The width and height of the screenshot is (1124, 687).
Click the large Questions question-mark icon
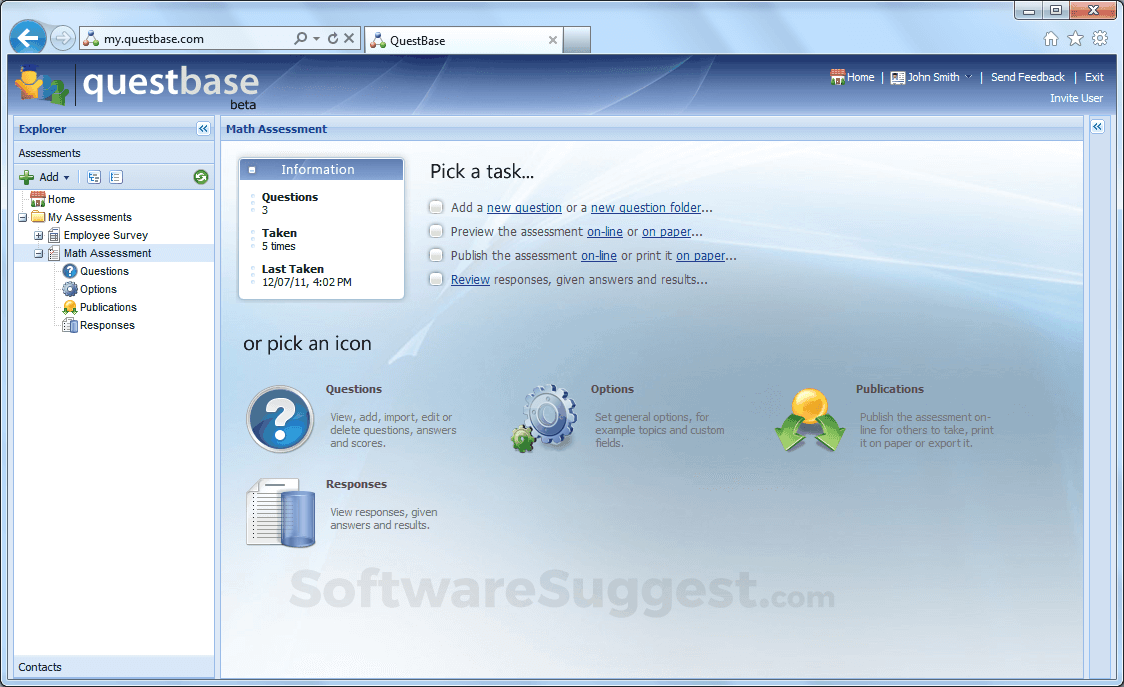(280, 419)
